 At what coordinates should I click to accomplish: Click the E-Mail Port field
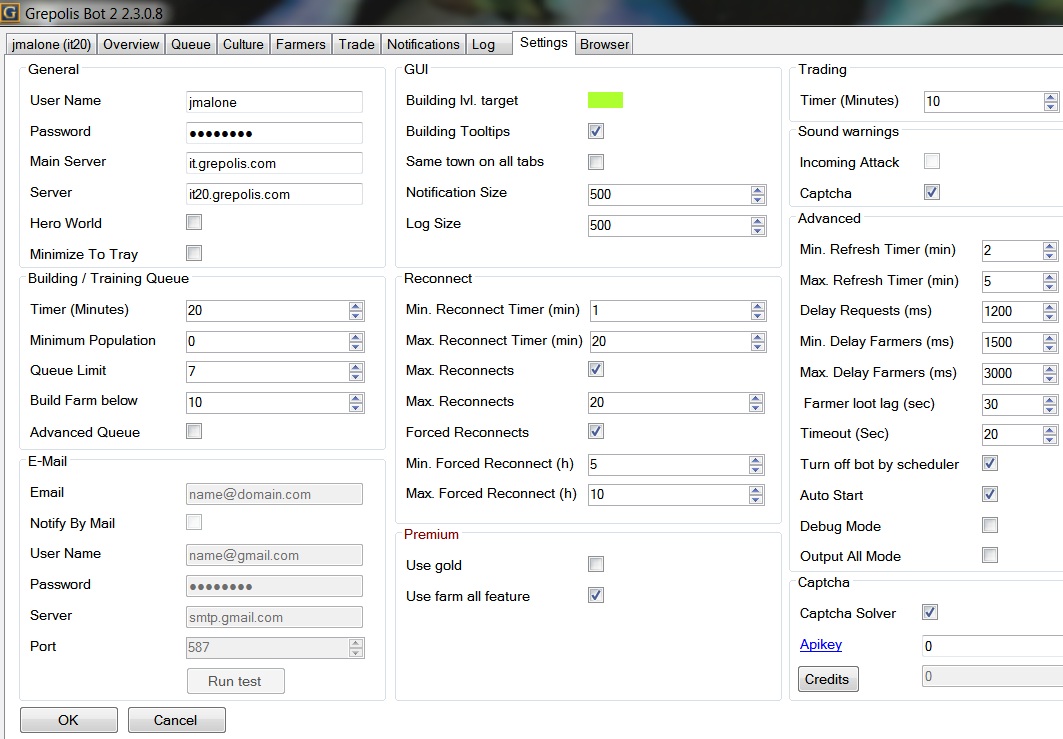pos(275,647)
